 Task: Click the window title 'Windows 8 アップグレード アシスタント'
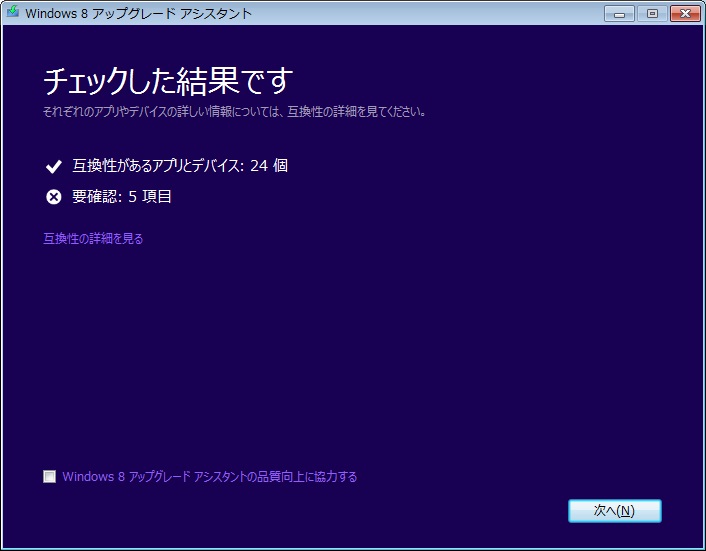click(x=138, y=13)
